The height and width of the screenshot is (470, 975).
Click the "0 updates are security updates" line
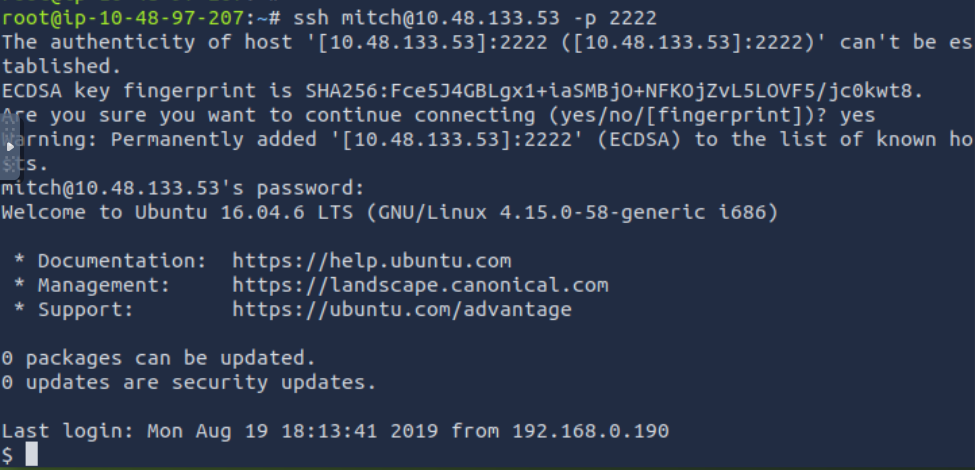tap(188, 382)
